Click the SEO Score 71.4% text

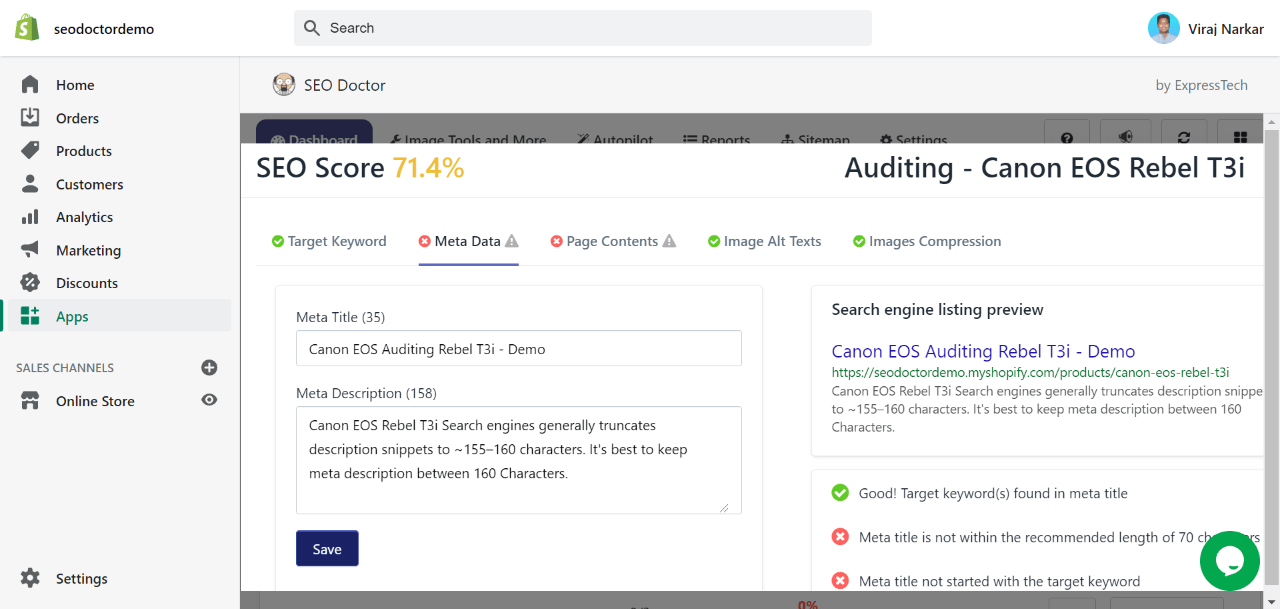(x=360, y=168)
